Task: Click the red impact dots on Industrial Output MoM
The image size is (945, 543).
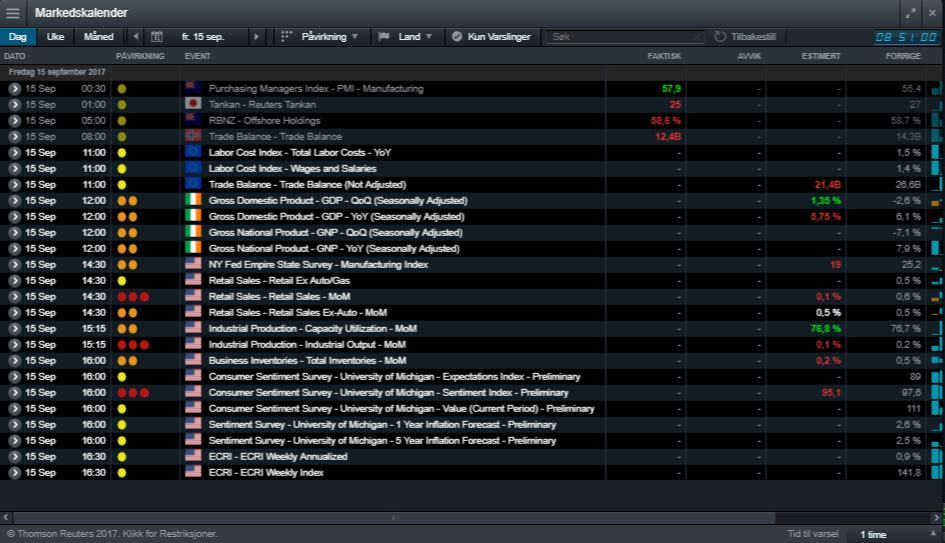Action: 133,345
